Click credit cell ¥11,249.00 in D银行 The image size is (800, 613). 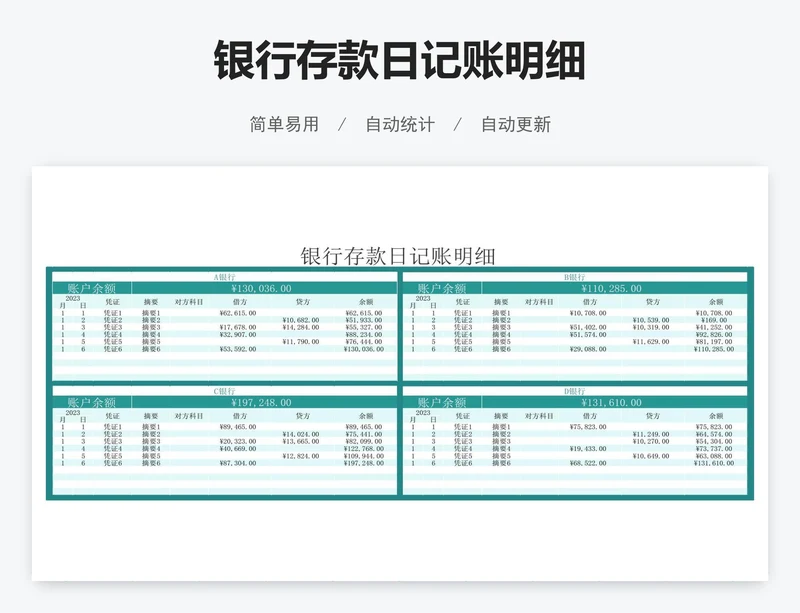pyautogui.click(x=651, y=434)
